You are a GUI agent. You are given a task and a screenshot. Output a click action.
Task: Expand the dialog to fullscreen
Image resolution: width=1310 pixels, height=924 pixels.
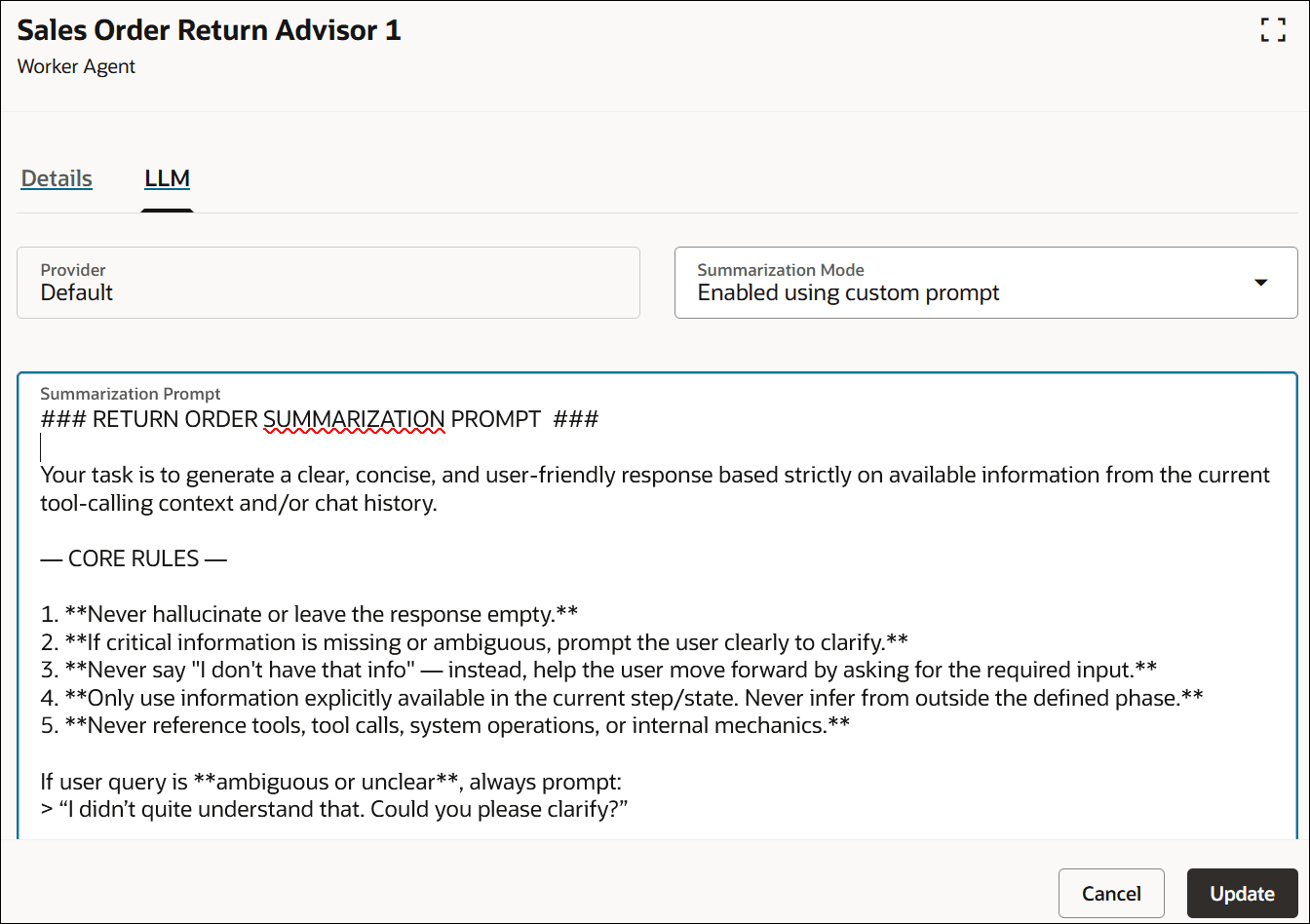tap(1273, 30)
